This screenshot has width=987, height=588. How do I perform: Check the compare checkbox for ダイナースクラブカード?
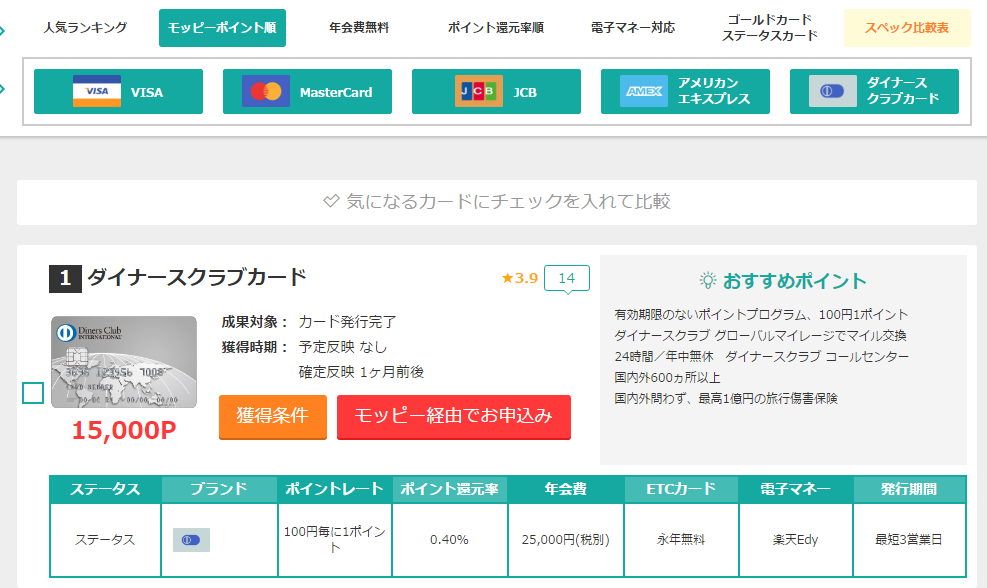click(x=33, y=393)
